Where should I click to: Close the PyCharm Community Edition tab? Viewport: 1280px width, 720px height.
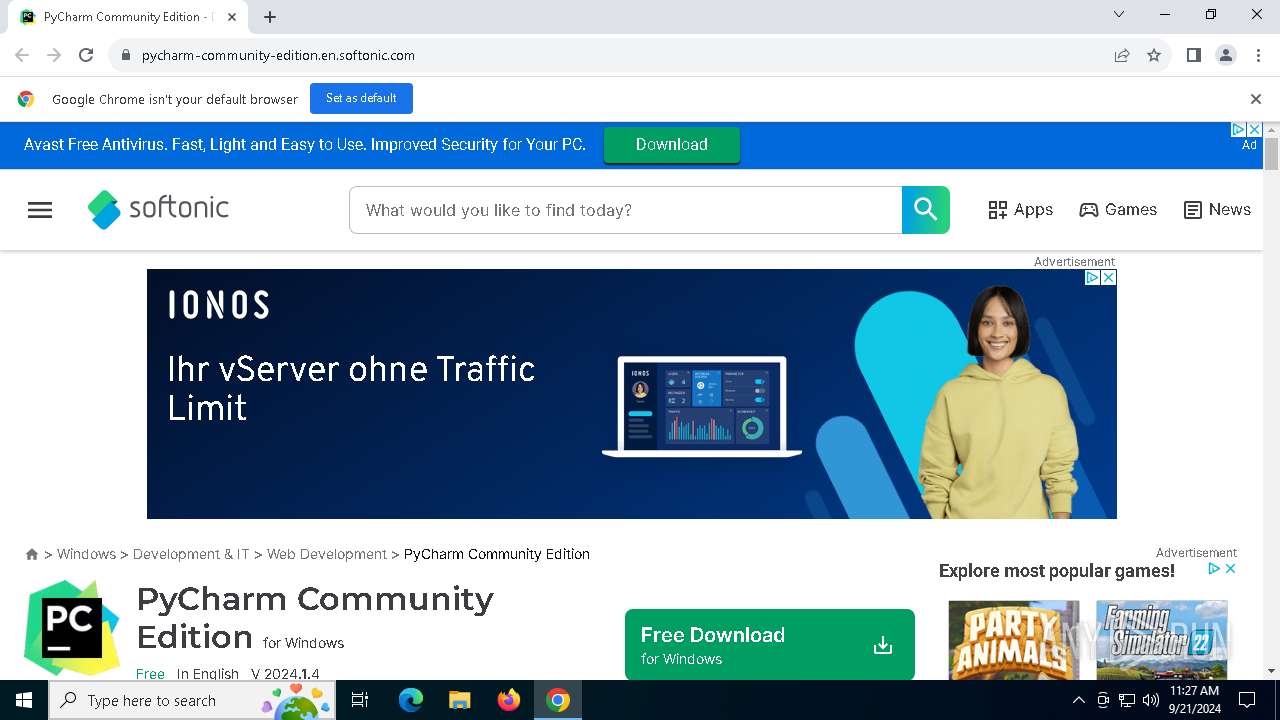pos(232,17)
